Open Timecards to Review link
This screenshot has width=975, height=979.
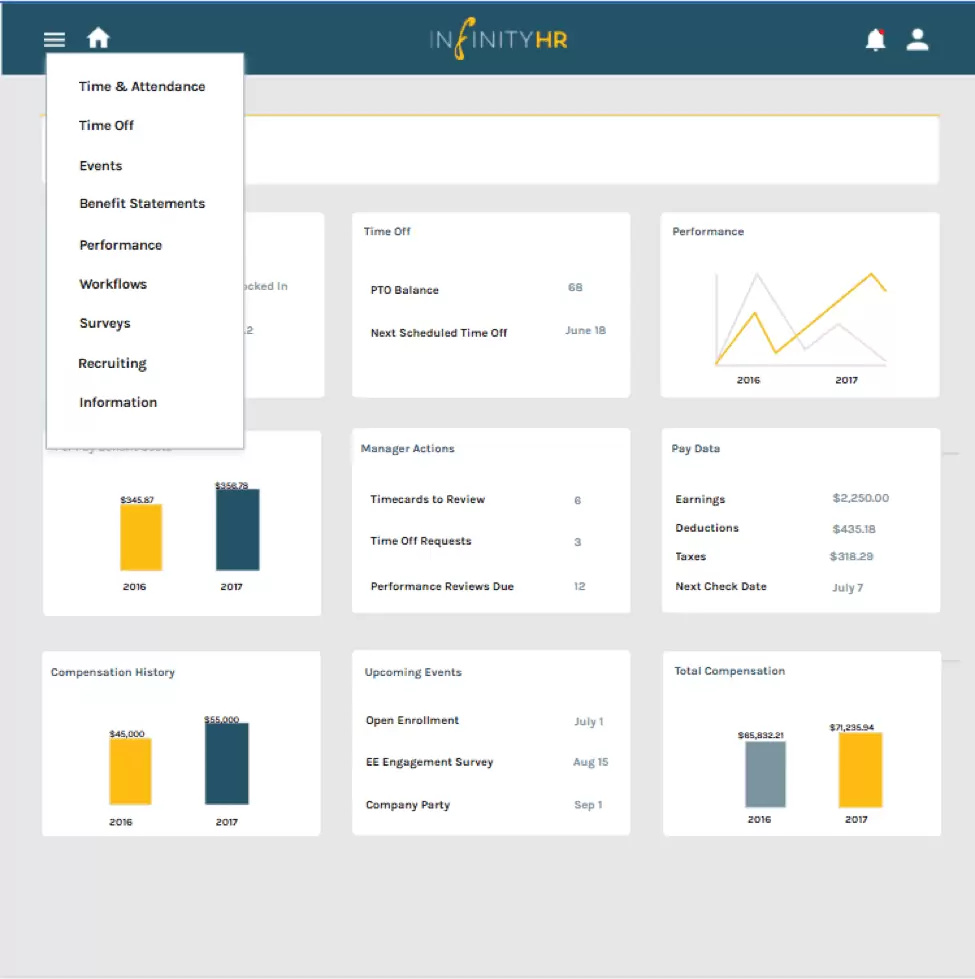[x=428, y=500]
